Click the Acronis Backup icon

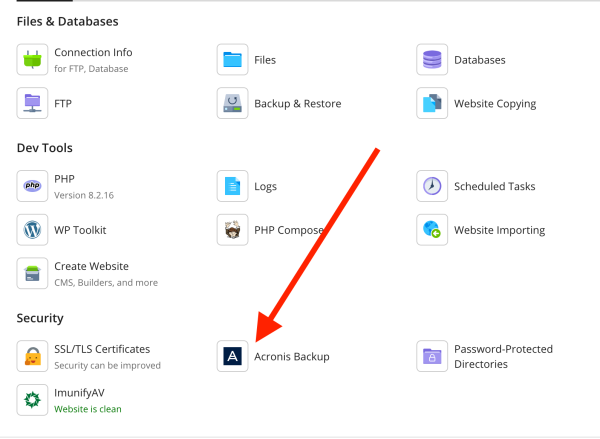point(233,356)
